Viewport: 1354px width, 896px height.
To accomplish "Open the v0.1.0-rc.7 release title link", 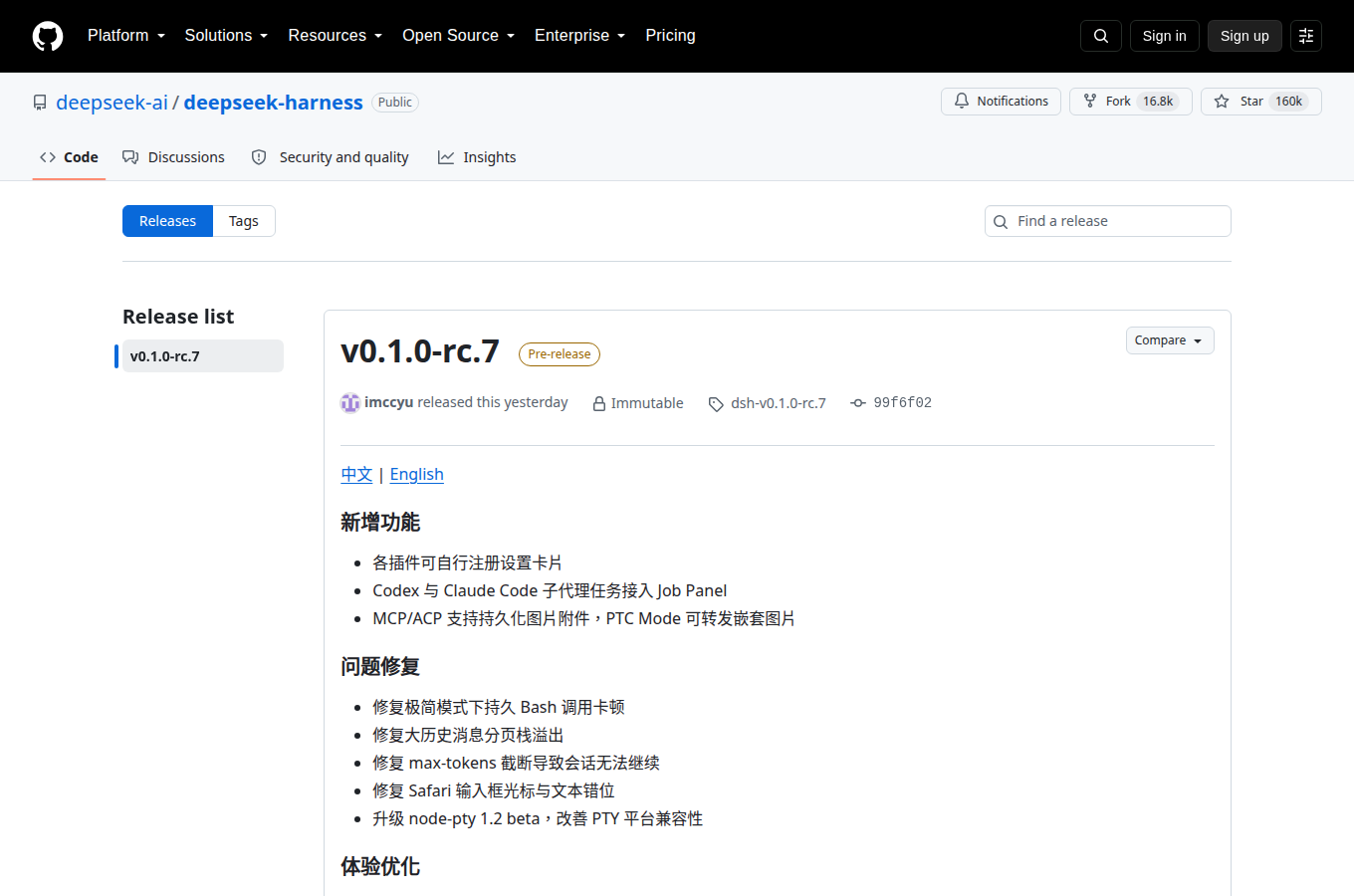I will click(420, 351).
